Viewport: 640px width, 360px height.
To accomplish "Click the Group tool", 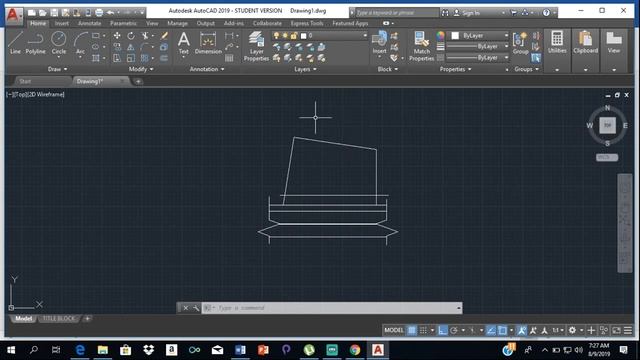I will tap(520, 43).
